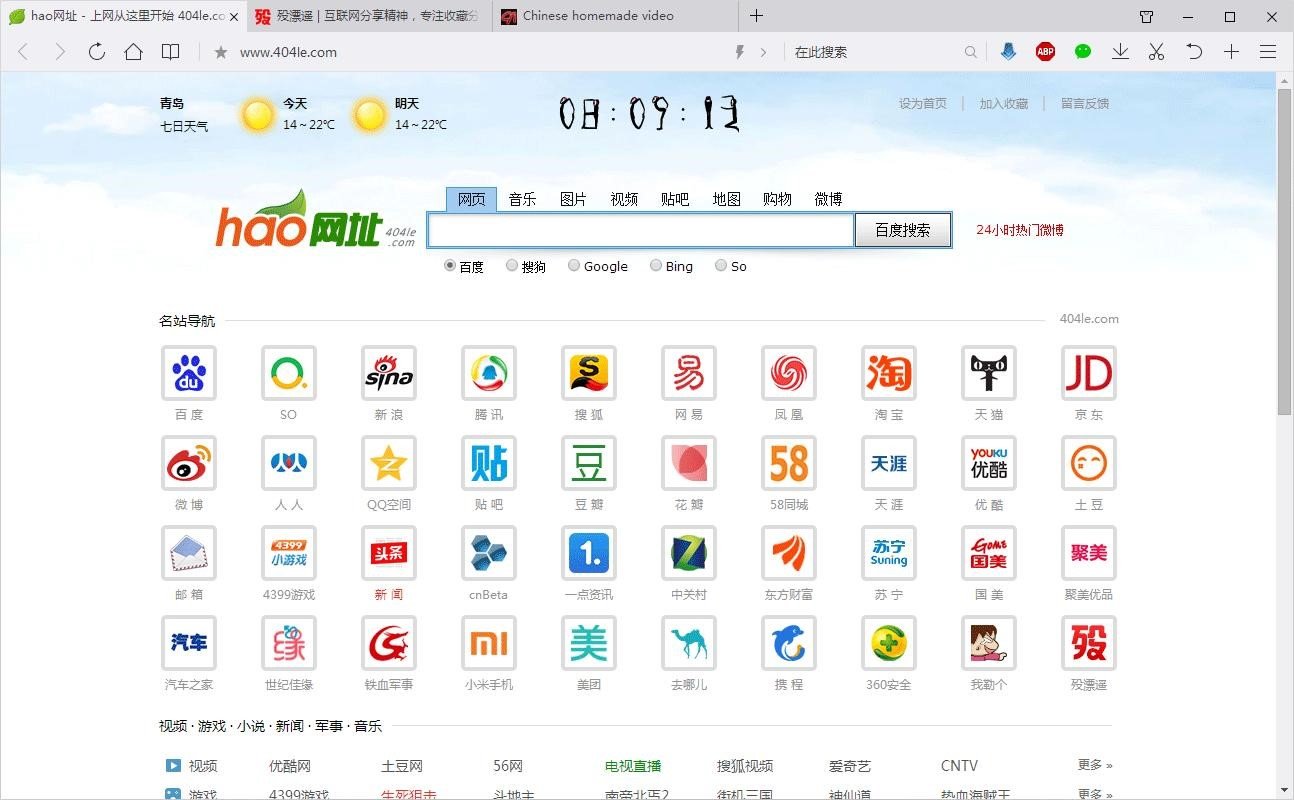Select the 搜狗 search engine radio button
1294x800 pixels.
(511, 265)
